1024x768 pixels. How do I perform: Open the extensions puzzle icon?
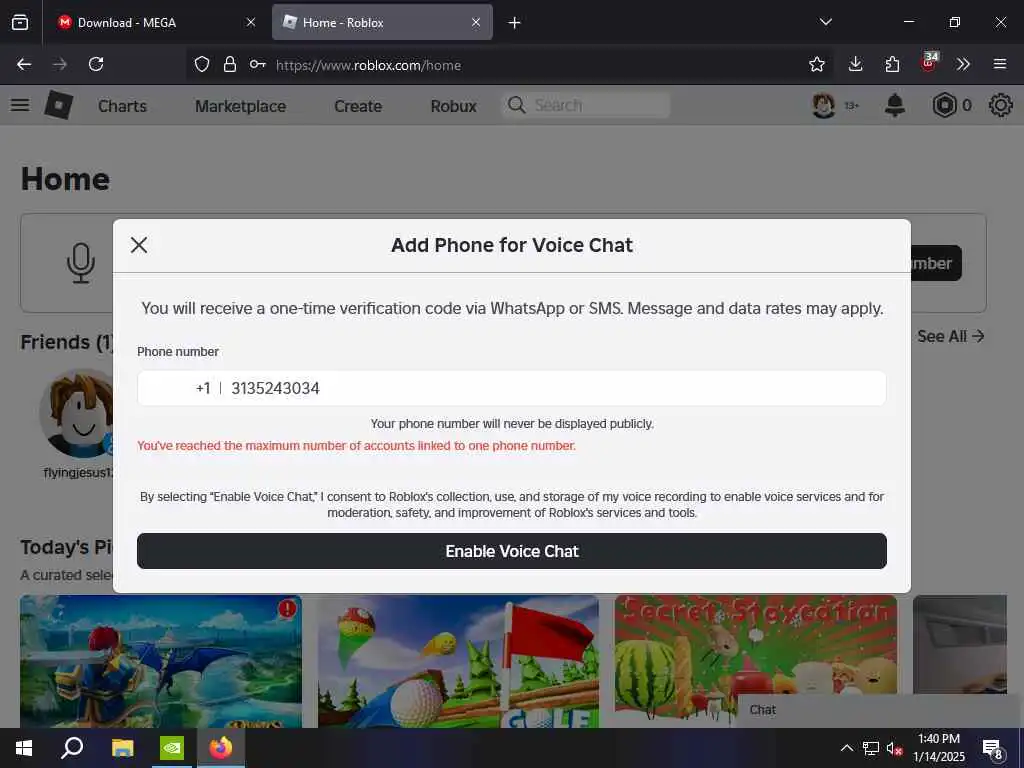click(892, 64)
